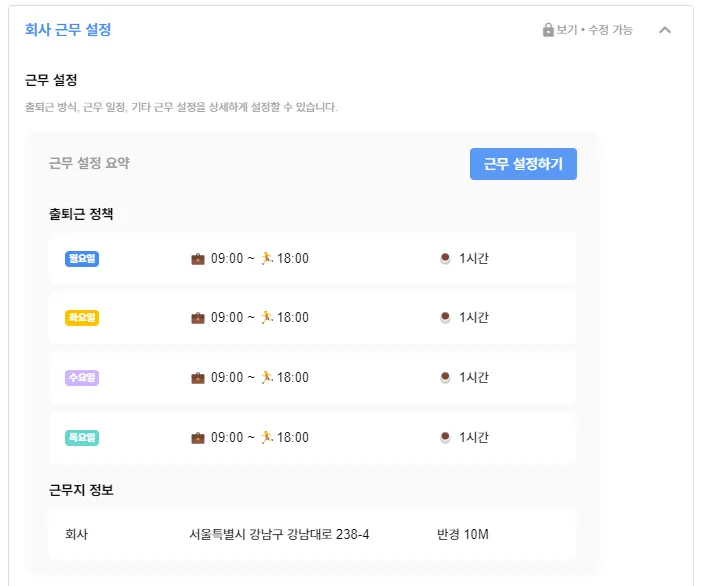Select the purple 수요일 day badge

click(82, 378)
